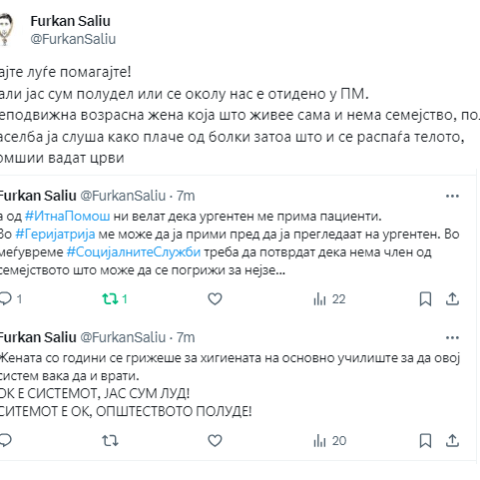The image size is (480, 480).
Task: Open Furkan Saliu's profile avatar
Action: [x=7, y=29]
